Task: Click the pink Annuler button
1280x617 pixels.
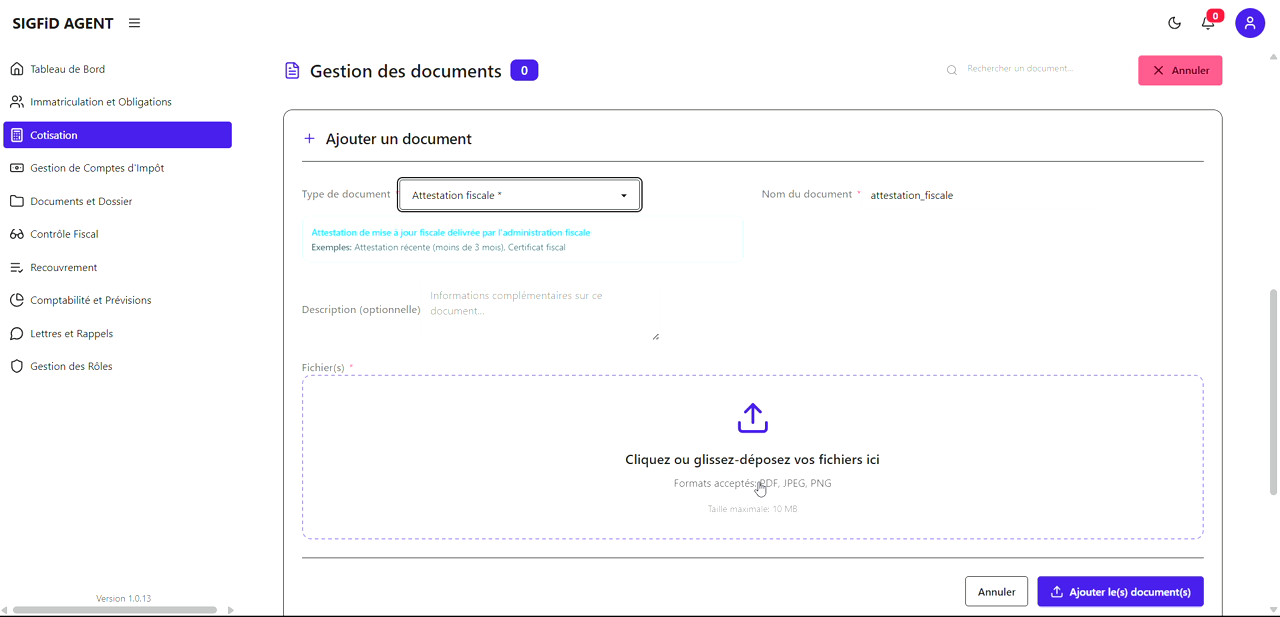Action: 1180,70
